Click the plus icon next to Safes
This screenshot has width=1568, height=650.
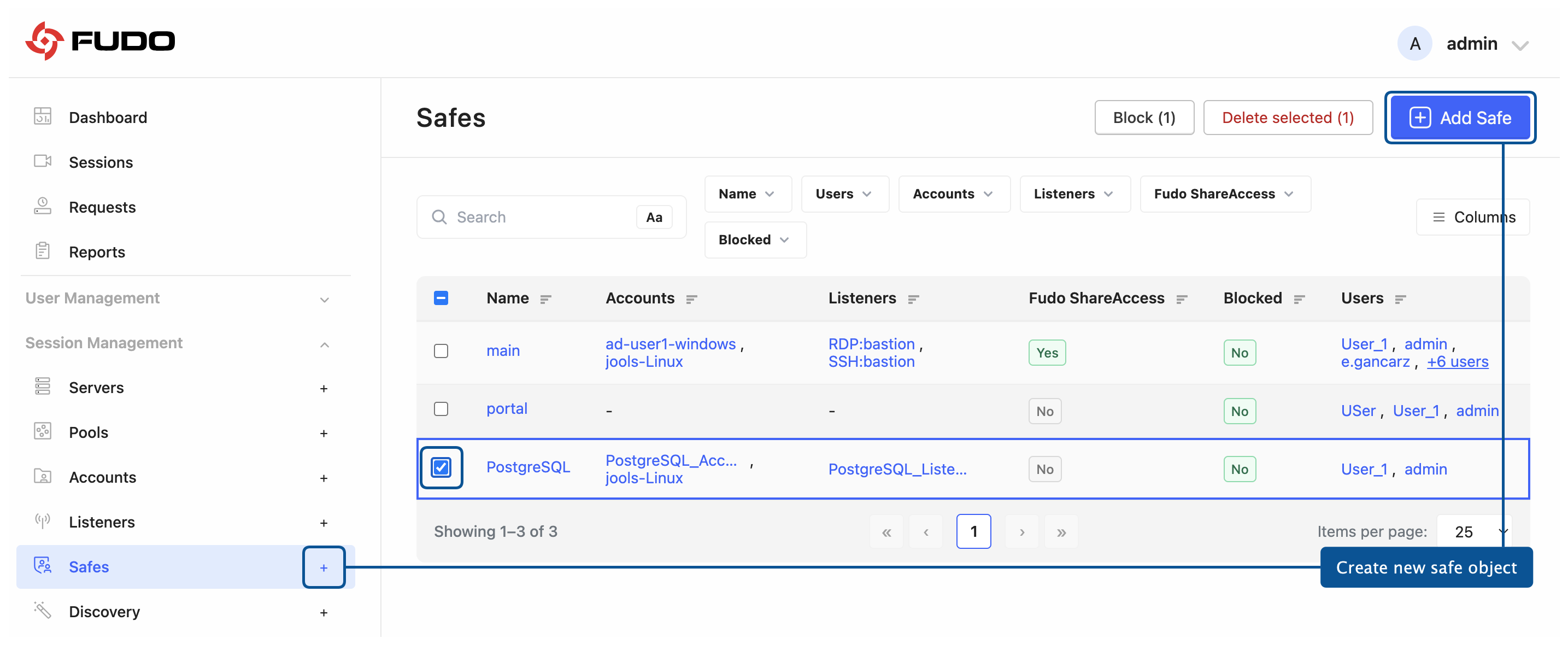click(324, 567)
